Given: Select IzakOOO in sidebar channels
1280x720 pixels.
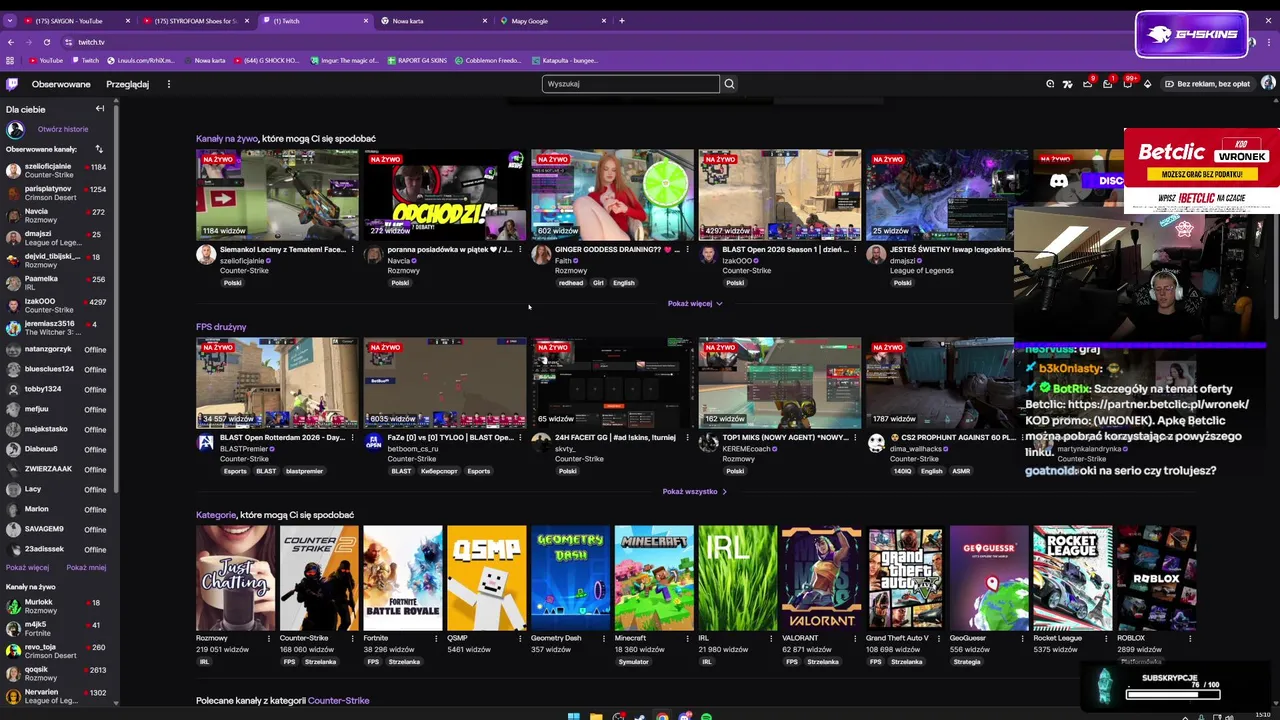Looking at the screenshot, I should [58, 305].
